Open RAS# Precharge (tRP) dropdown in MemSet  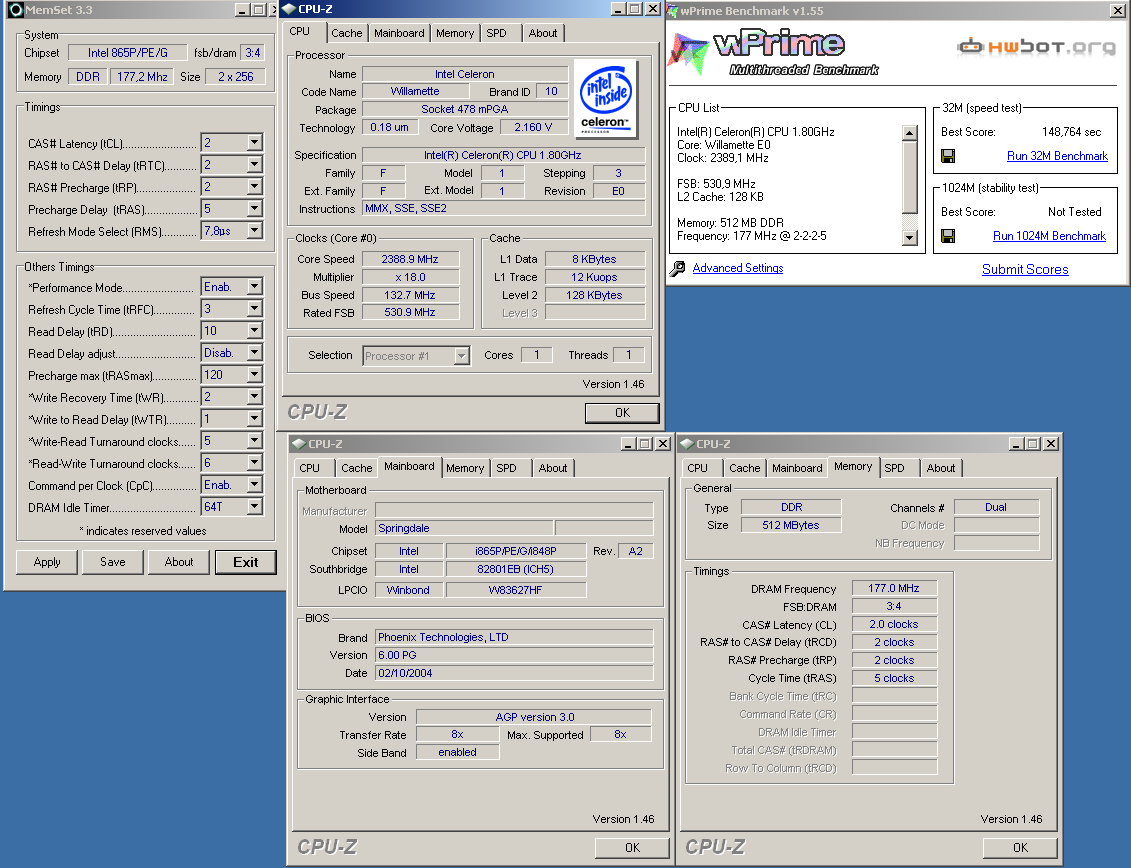click(254, 187)
